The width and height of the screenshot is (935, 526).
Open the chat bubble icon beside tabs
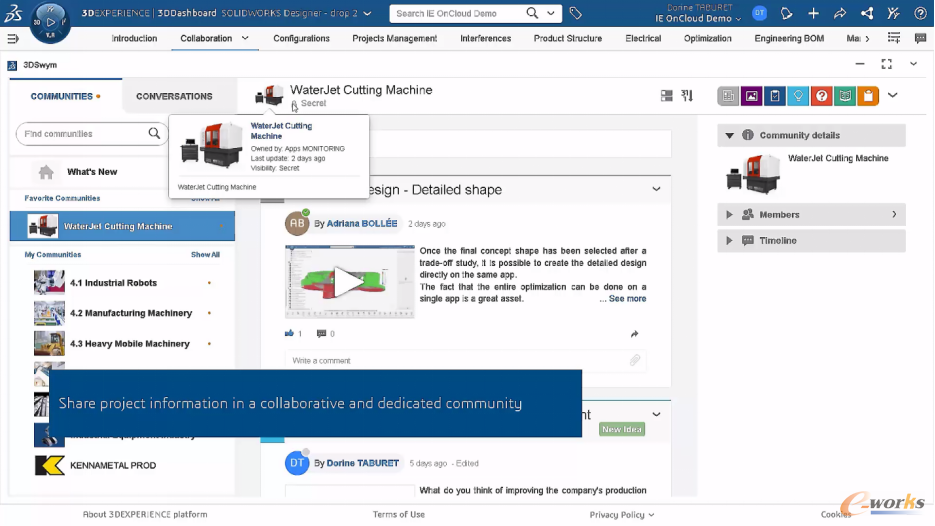click(x=920, y=38)
